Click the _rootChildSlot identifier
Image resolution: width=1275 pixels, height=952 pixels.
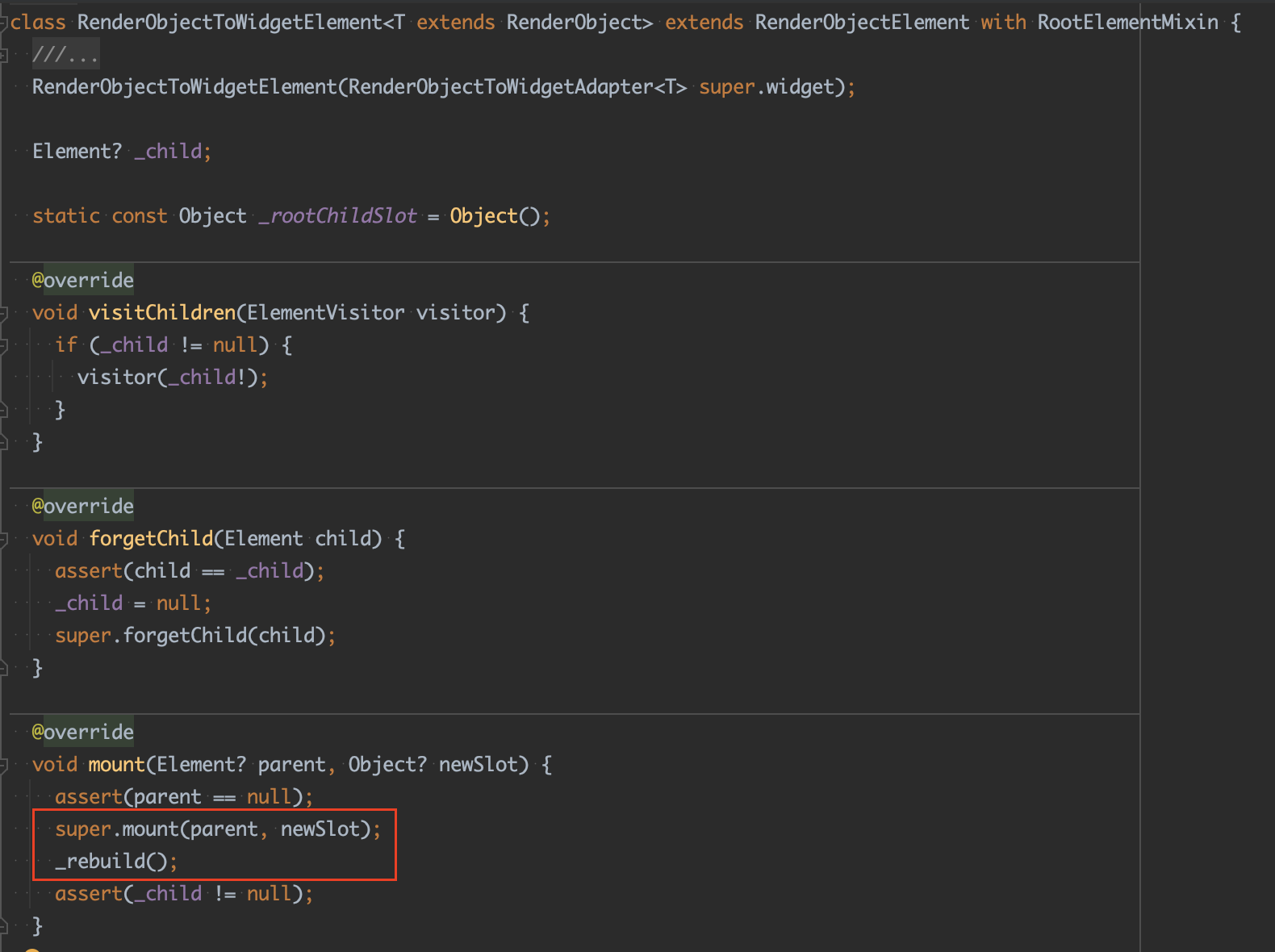pyautogui.click(x=337, y=215)
